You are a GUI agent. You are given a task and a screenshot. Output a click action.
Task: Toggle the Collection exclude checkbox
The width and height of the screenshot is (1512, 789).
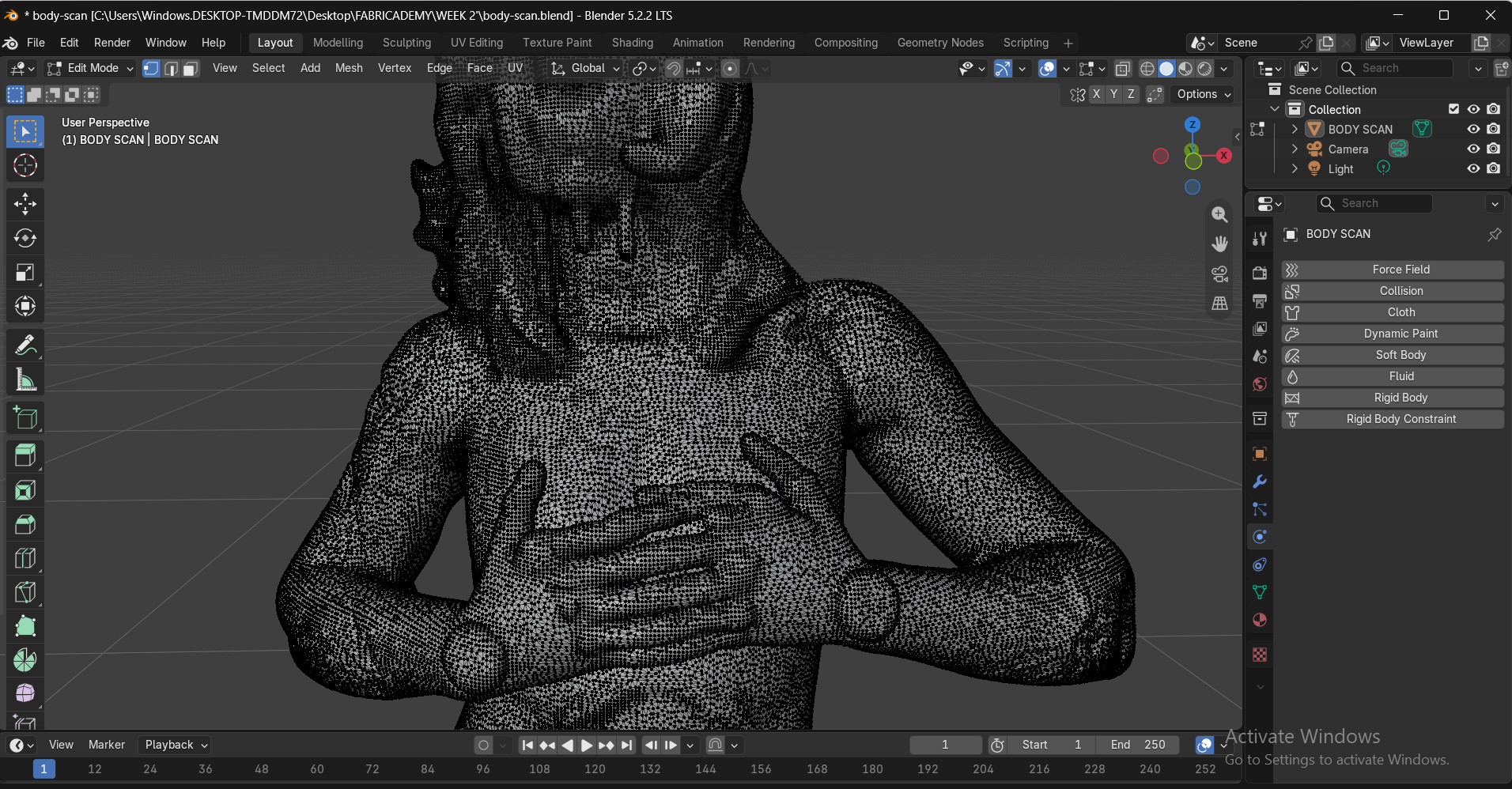(1453, 109)
